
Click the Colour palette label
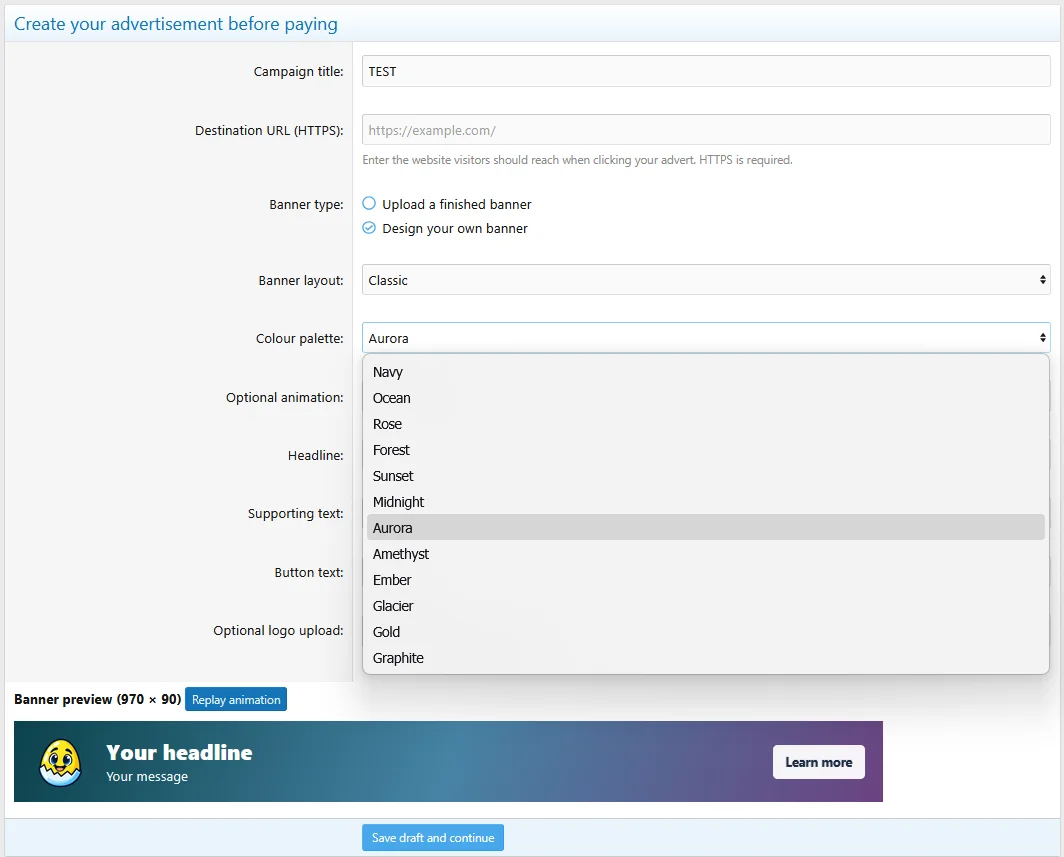[x=299, y=339]
